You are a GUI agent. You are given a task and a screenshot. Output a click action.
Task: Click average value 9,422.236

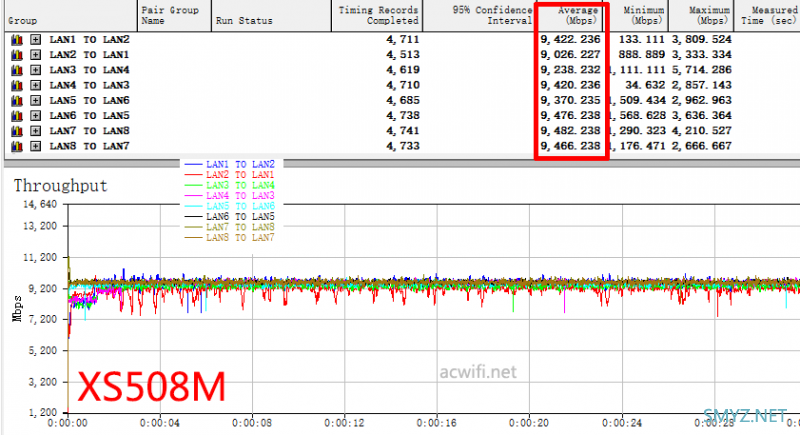point(570,40)
